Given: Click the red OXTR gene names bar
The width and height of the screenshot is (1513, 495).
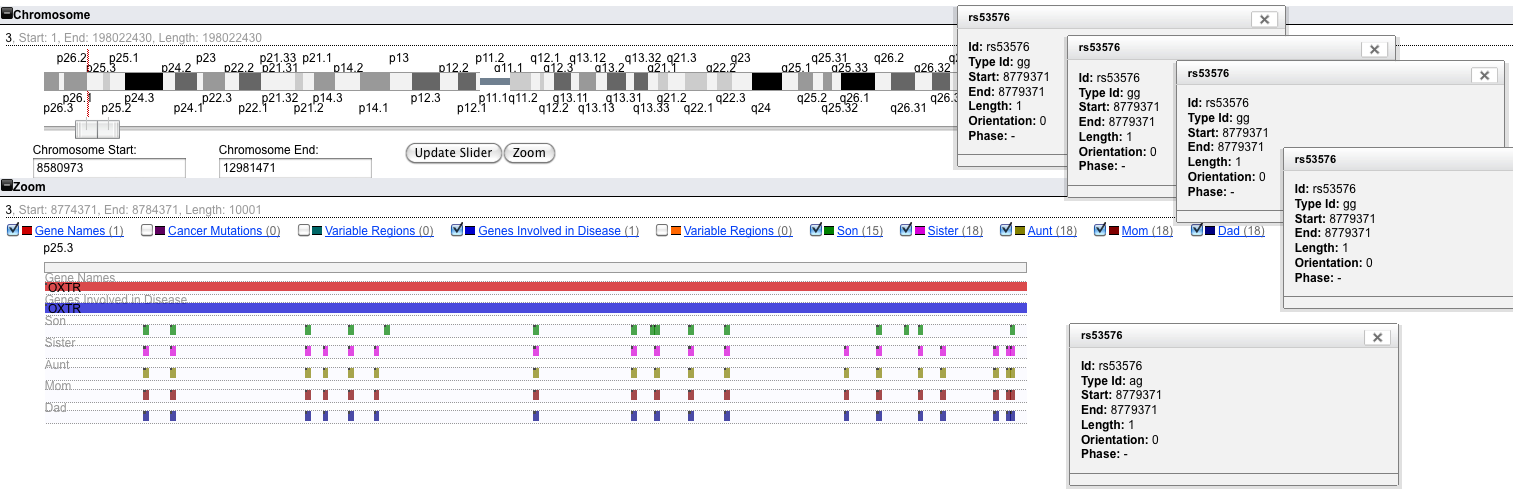Looking at the screenshot, I should [535, 287].
